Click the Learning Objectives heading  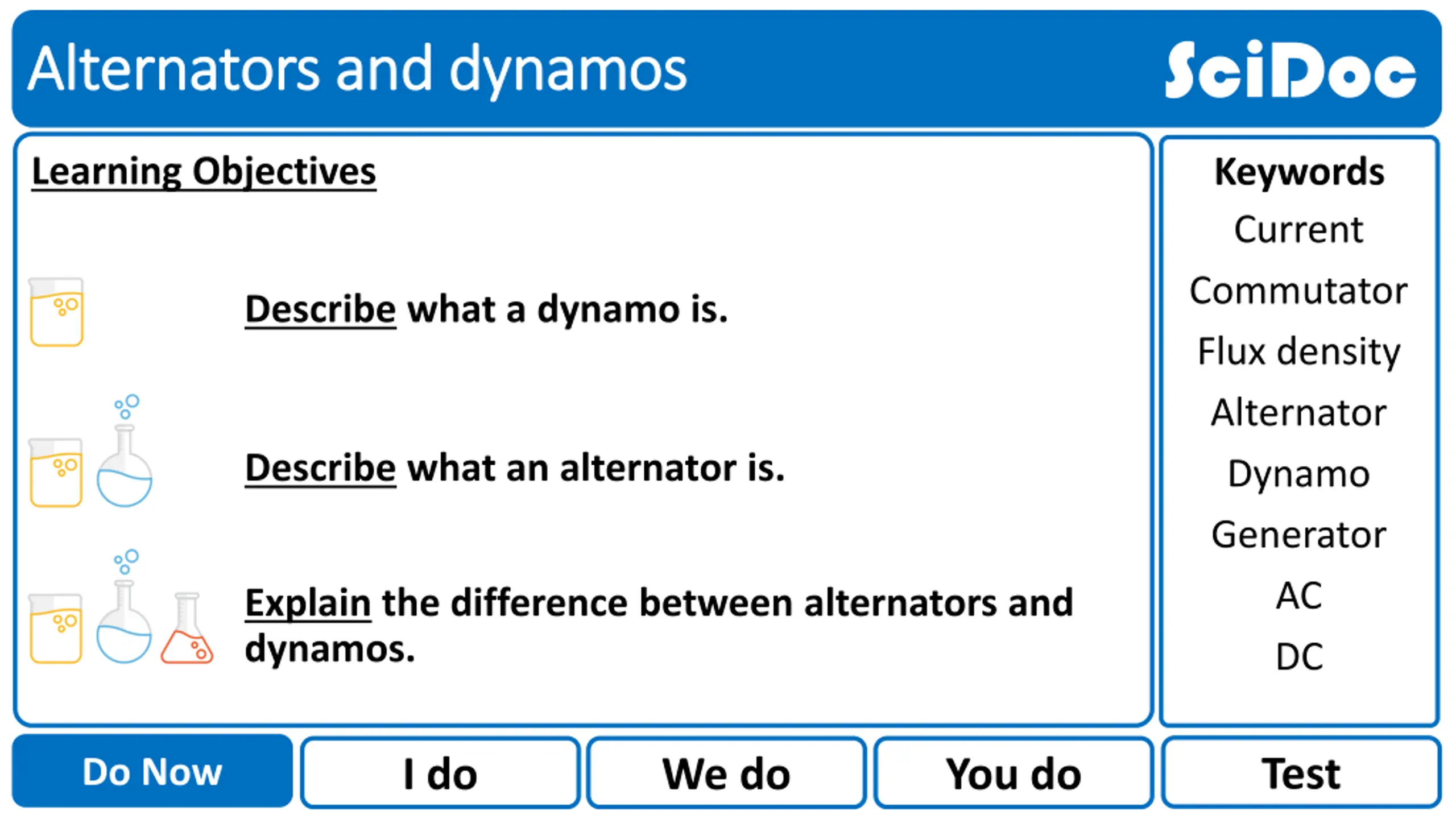pyautogui.click(x=204, y=171)
